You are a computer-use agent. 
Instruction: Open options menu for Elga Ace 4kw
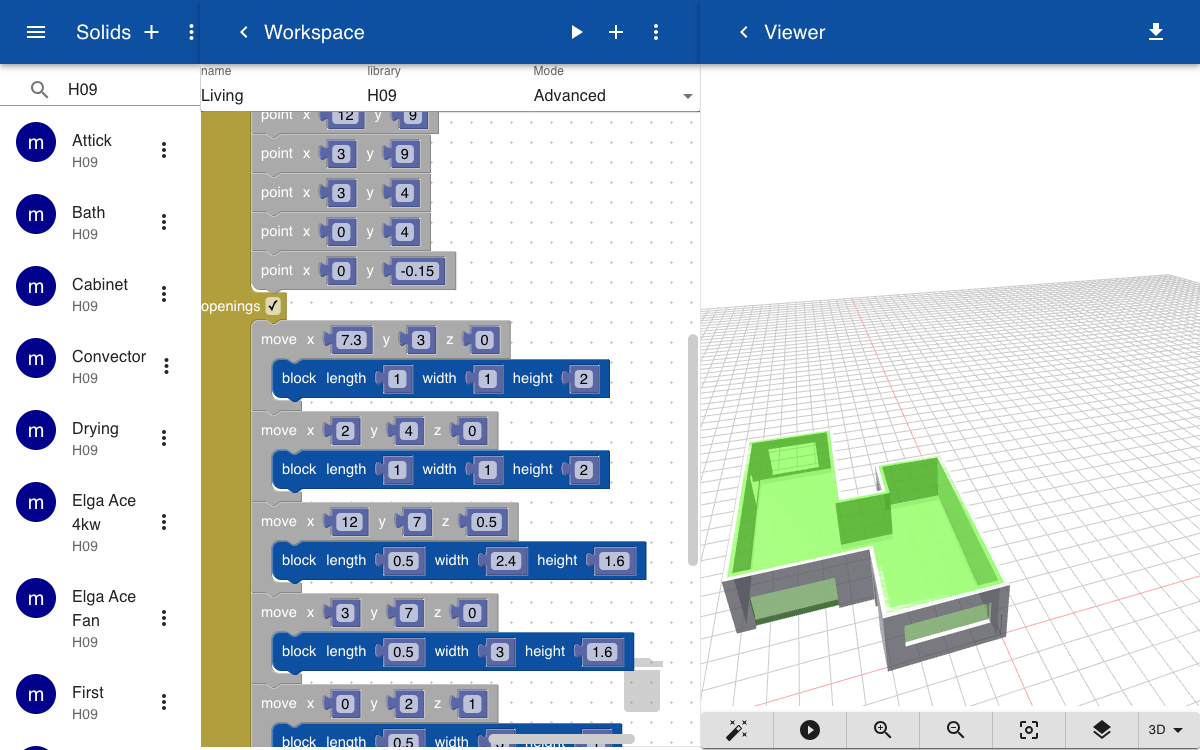164,522
